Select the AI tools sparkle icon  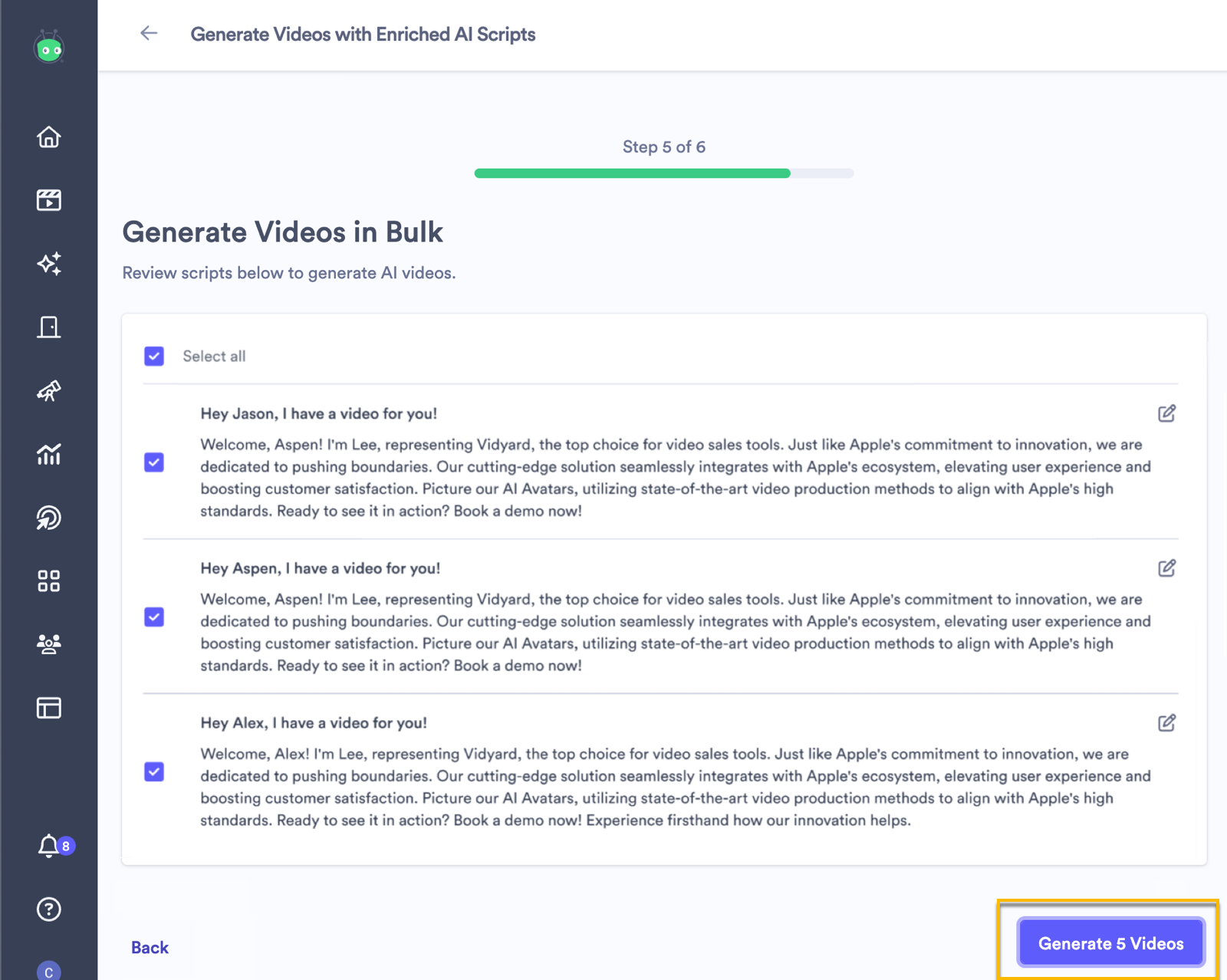pos(48,264)
